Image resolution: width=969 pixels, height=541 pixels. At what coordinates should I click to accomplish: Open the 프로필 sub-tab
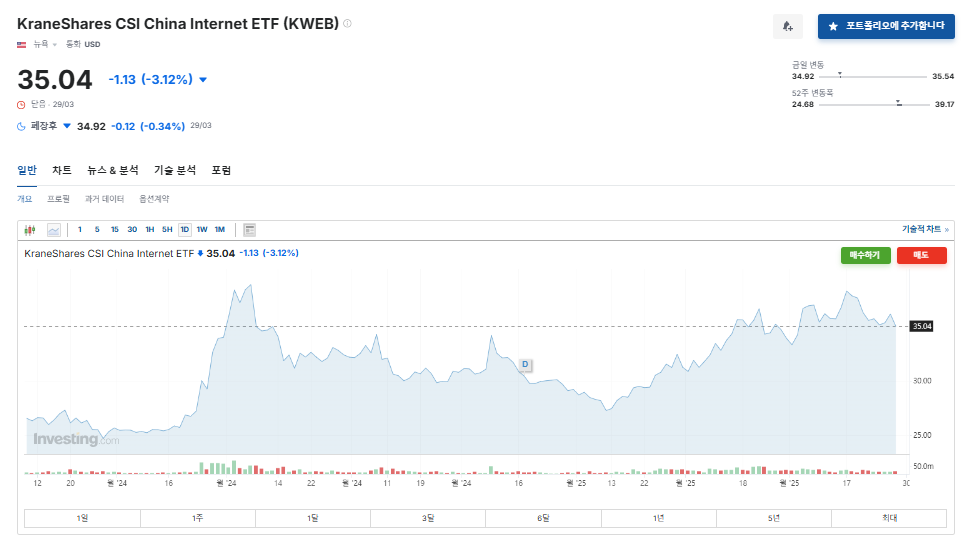click(58, 199)
